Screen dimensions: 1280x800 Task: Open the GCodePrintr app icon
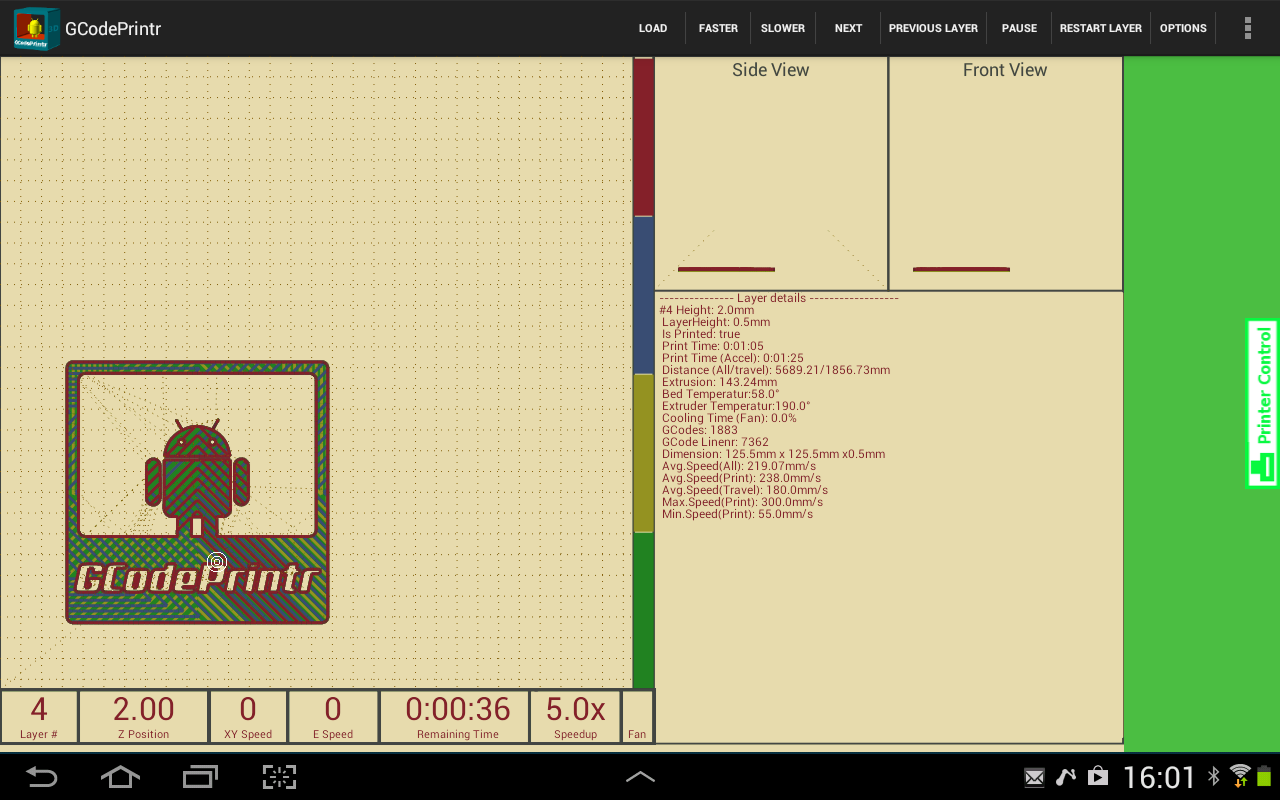point(36,28)
